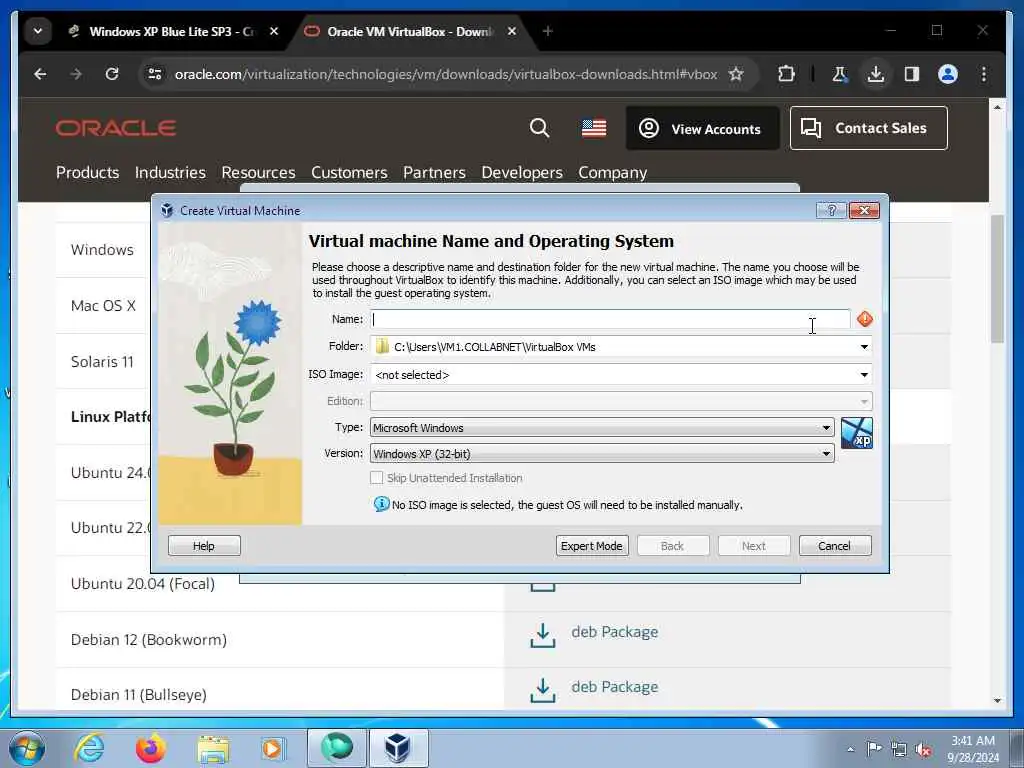Click the orange warning icon beside Name field
This screenshot has width=1024, height=768.
point(865,319)
